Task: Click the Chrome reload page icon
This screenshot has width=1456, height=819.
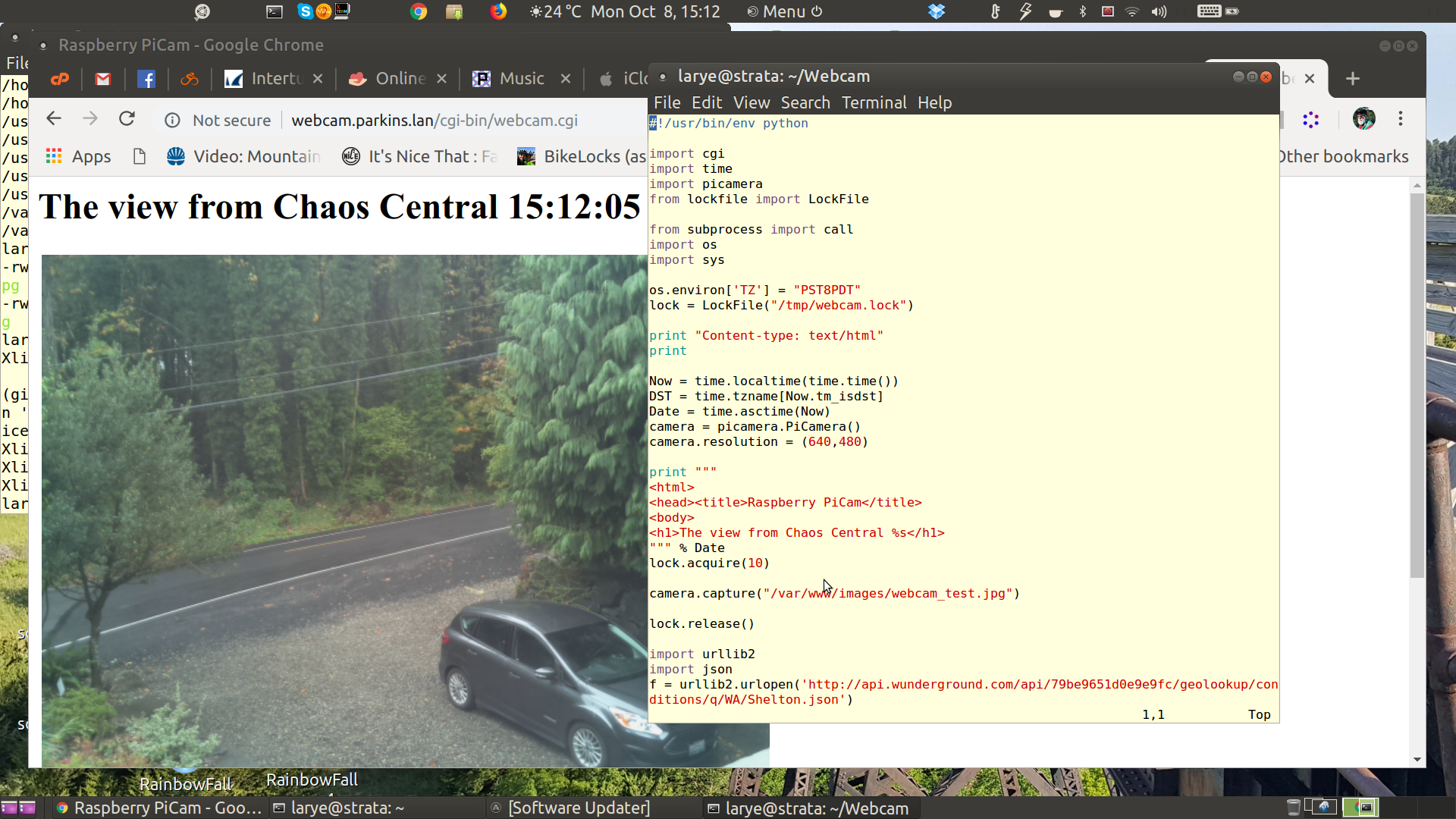Action: (127, 119)
